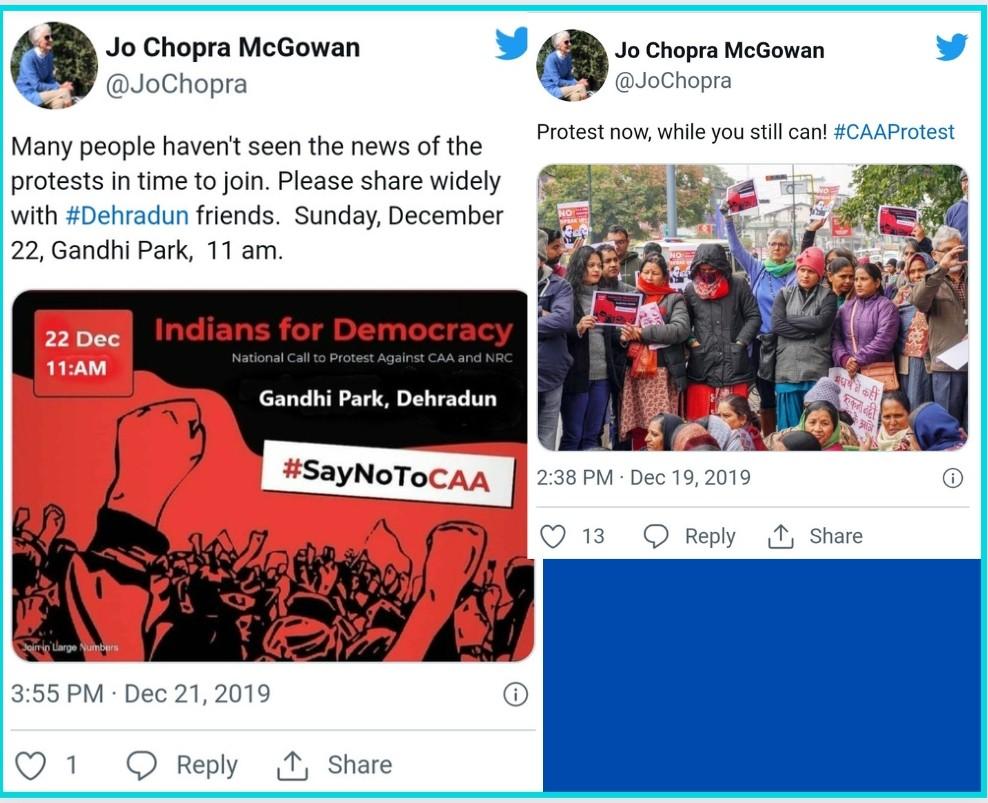Open the #CAAProtest hashtag link
Viewport: 988px width, 803px height.
click(893, 132)
